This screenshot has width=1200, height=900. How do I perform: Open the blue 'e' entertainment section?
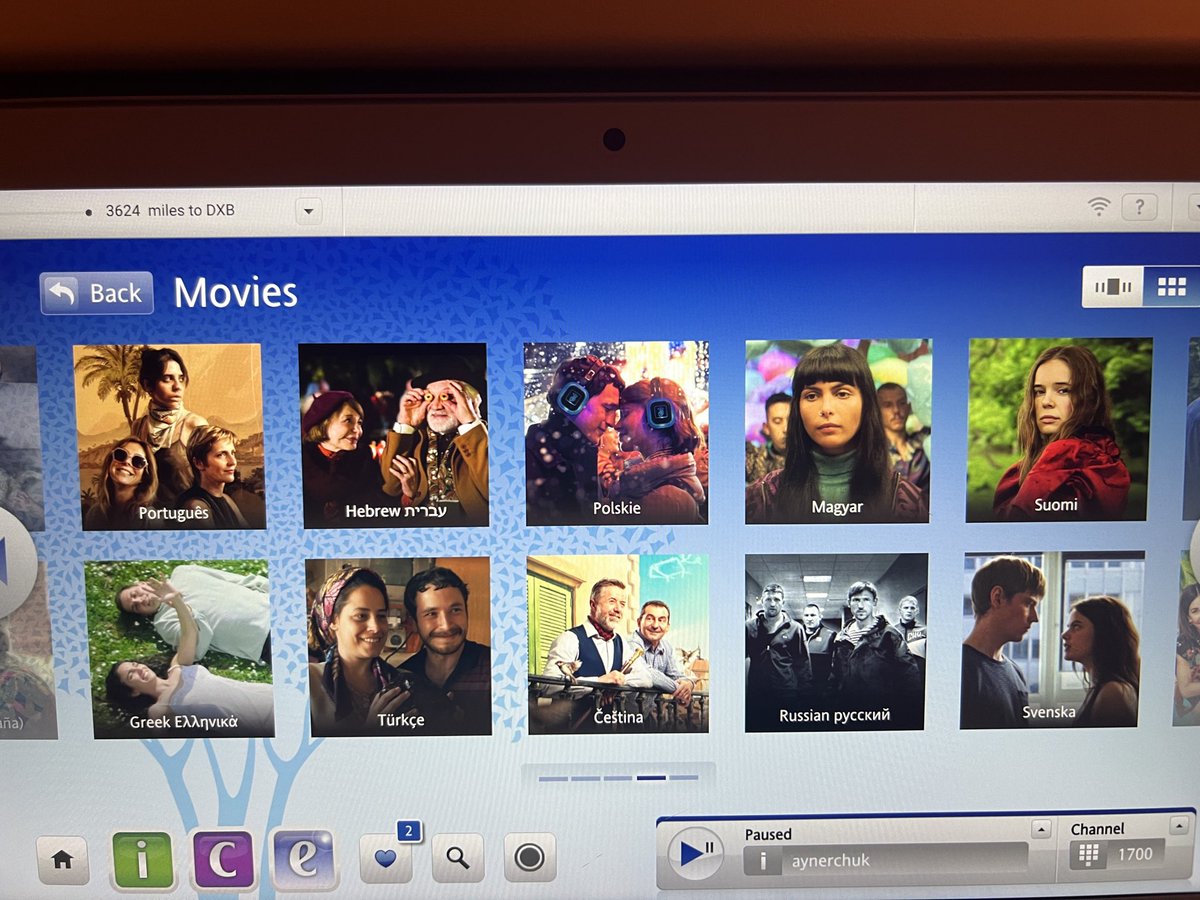coord(303,859)
